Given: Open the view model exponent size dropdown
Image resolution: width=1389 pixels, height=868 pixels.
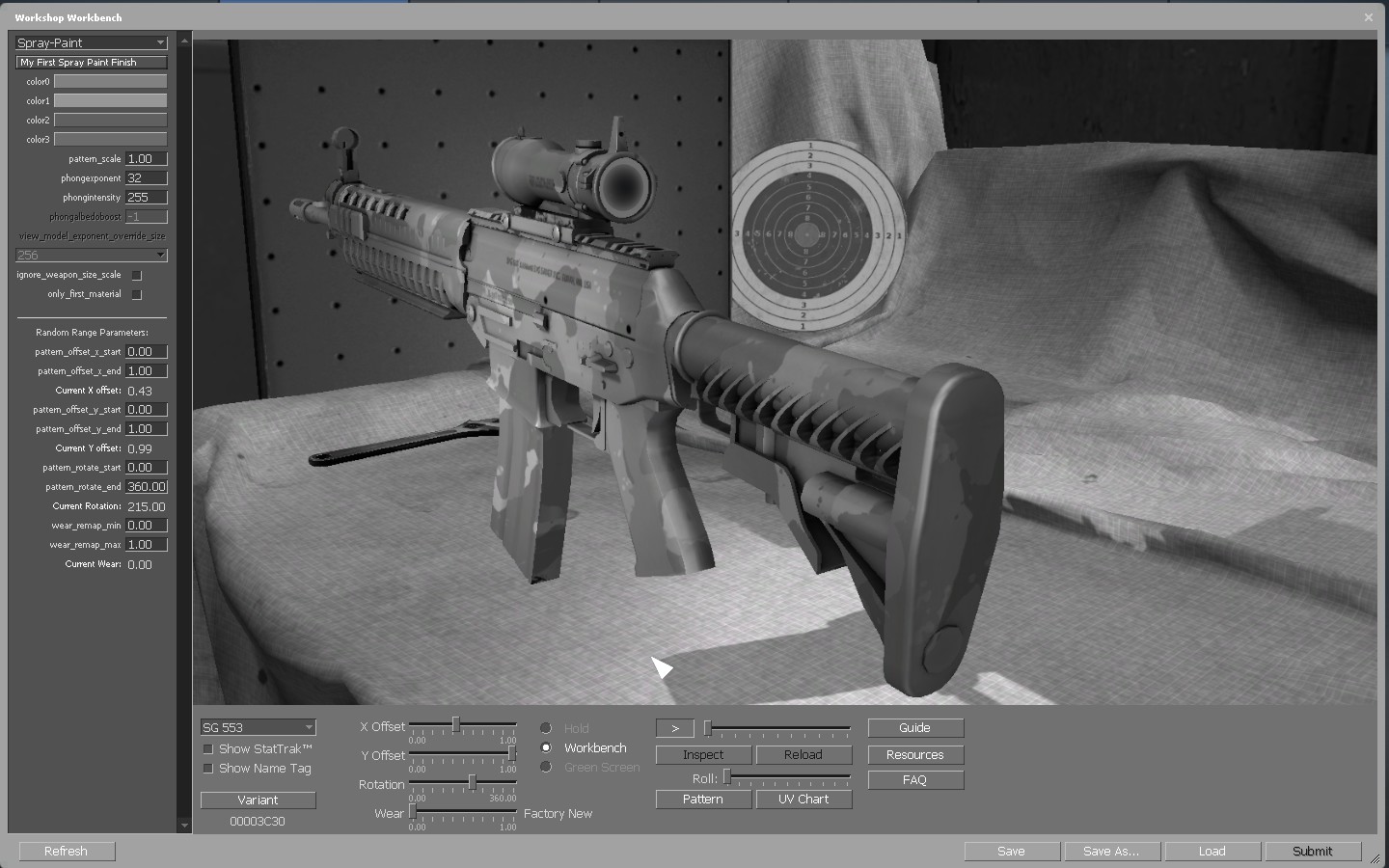Looking at the screenshot, I should (92, 256).
